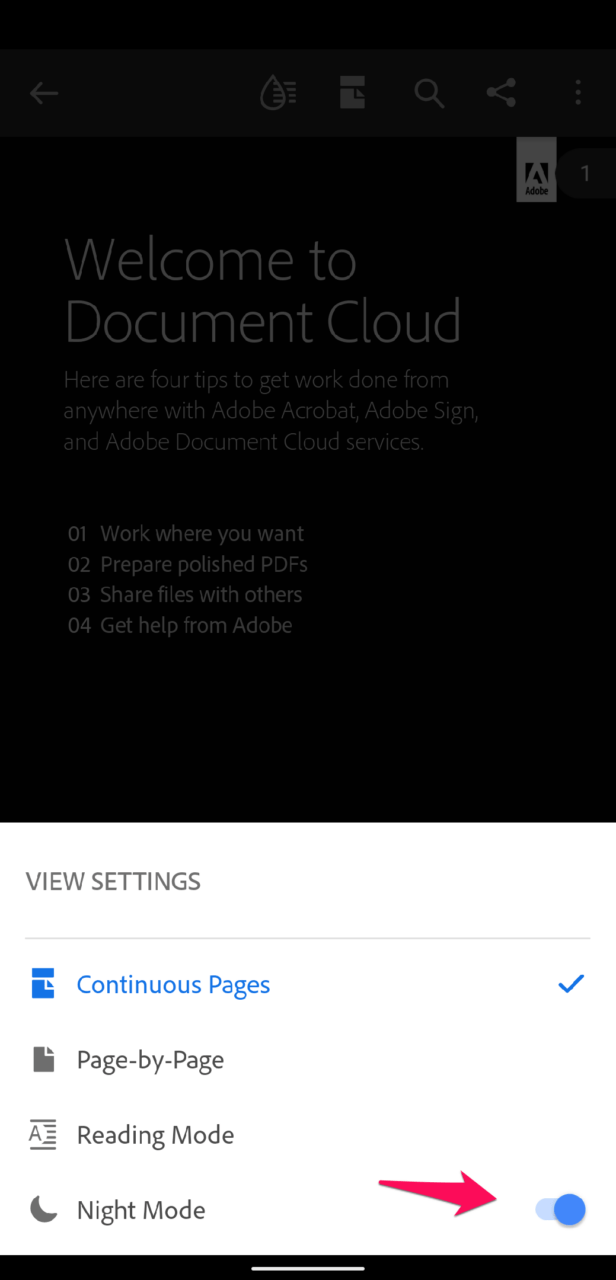
Task: Open the view settings icon in the toolbar
Action: 352,92
